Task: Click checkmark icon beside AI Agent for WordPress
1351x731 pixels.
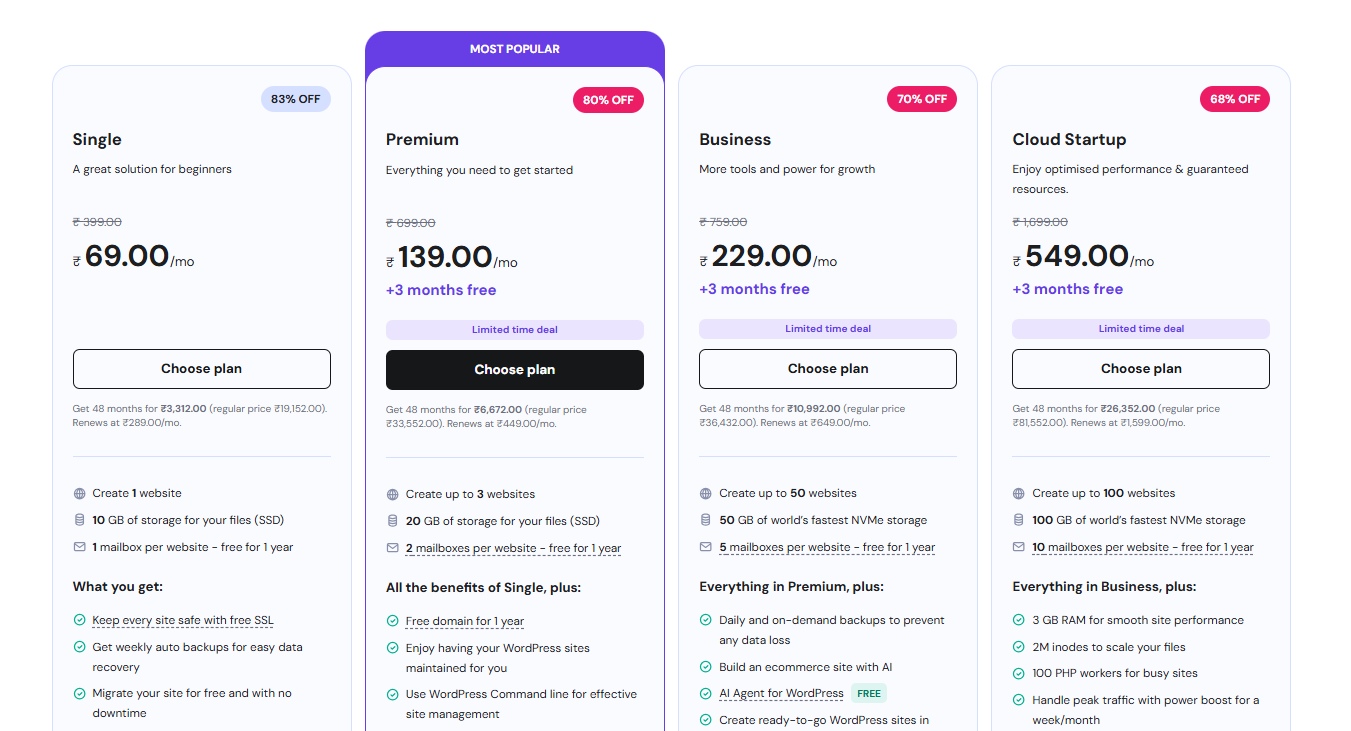Action: coord(706,694)
